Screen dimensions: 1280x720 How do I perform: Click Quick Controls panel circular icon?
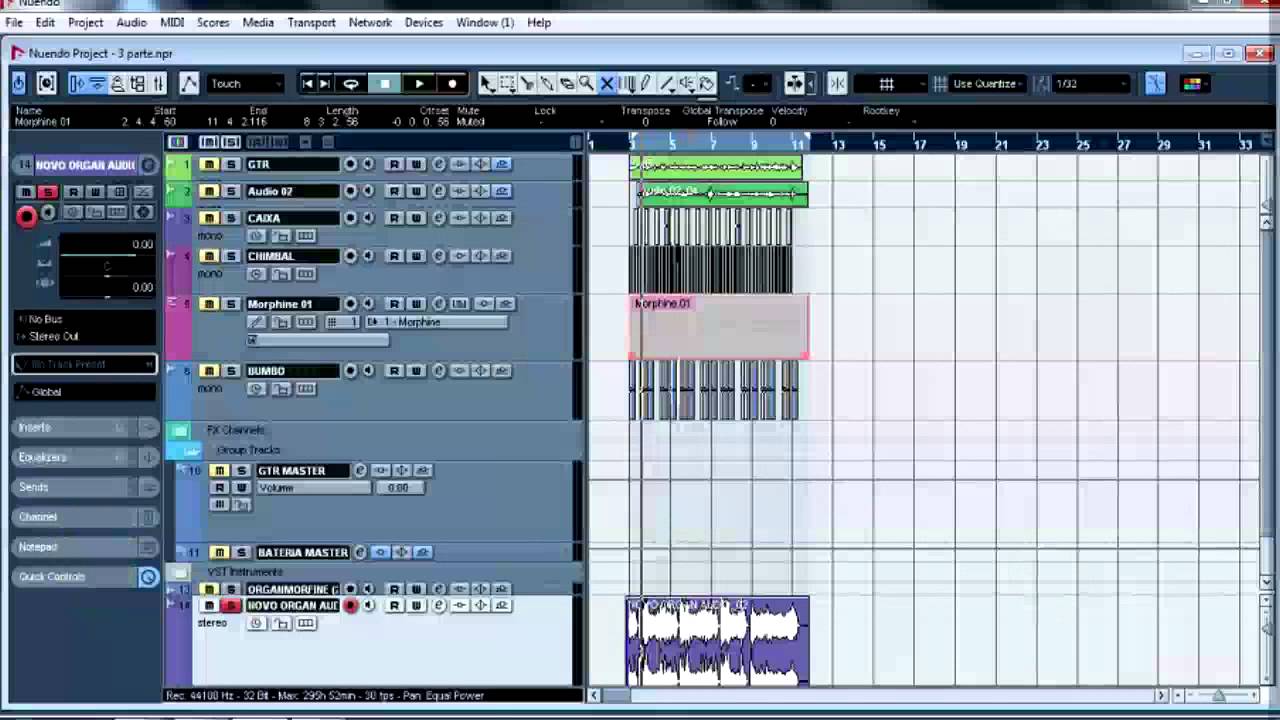(148, 577)
